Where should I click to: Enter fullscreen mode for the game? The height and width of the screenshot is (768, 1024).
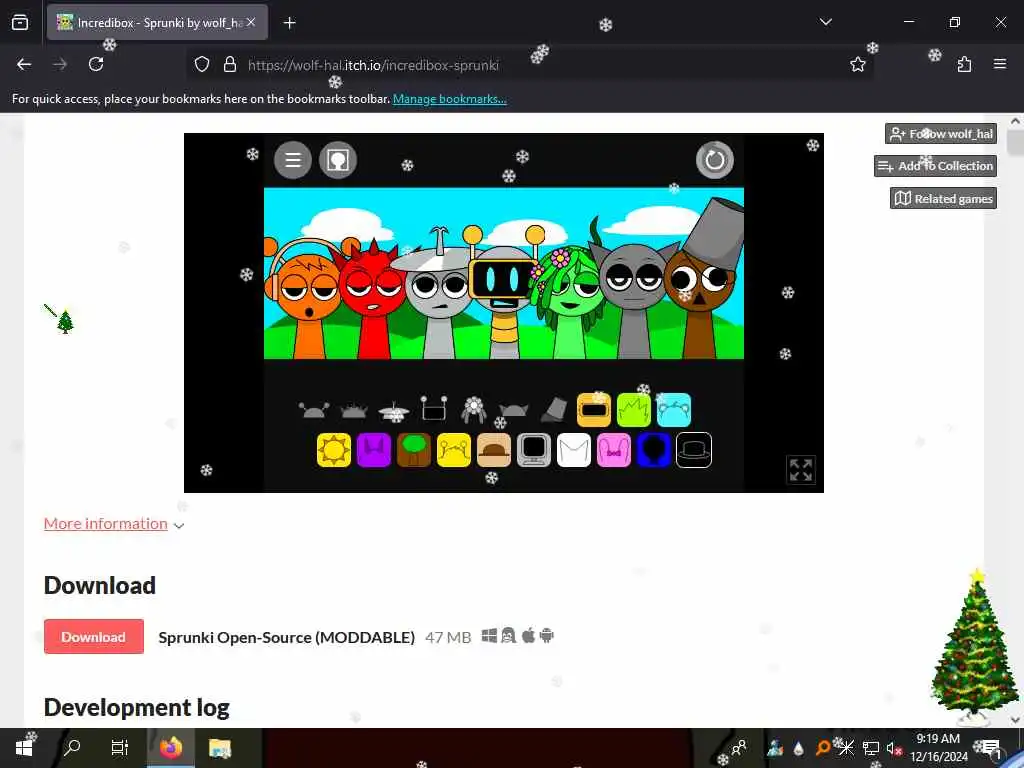click(801, 470)
